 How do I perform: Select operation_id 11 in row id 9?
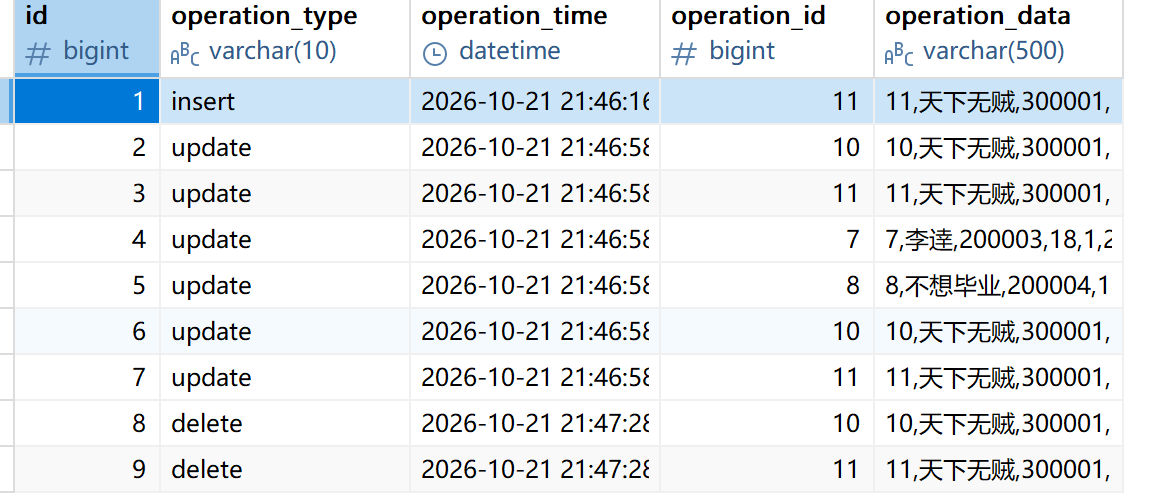[x=767, y=470]
